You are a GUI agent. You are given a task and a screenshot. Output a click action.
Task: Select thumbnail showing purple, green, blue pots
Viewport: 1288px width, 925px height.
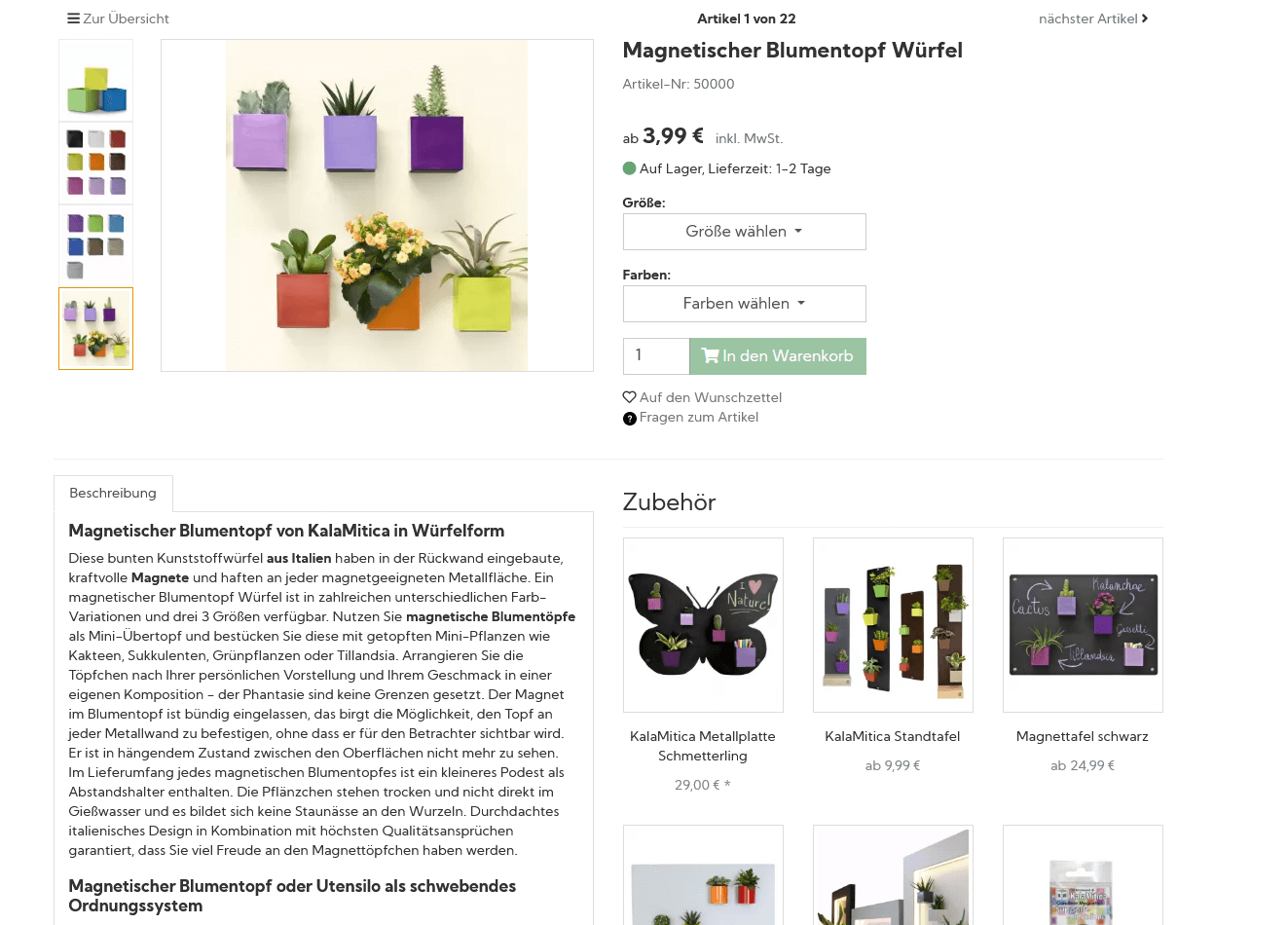tap(95, 245)
